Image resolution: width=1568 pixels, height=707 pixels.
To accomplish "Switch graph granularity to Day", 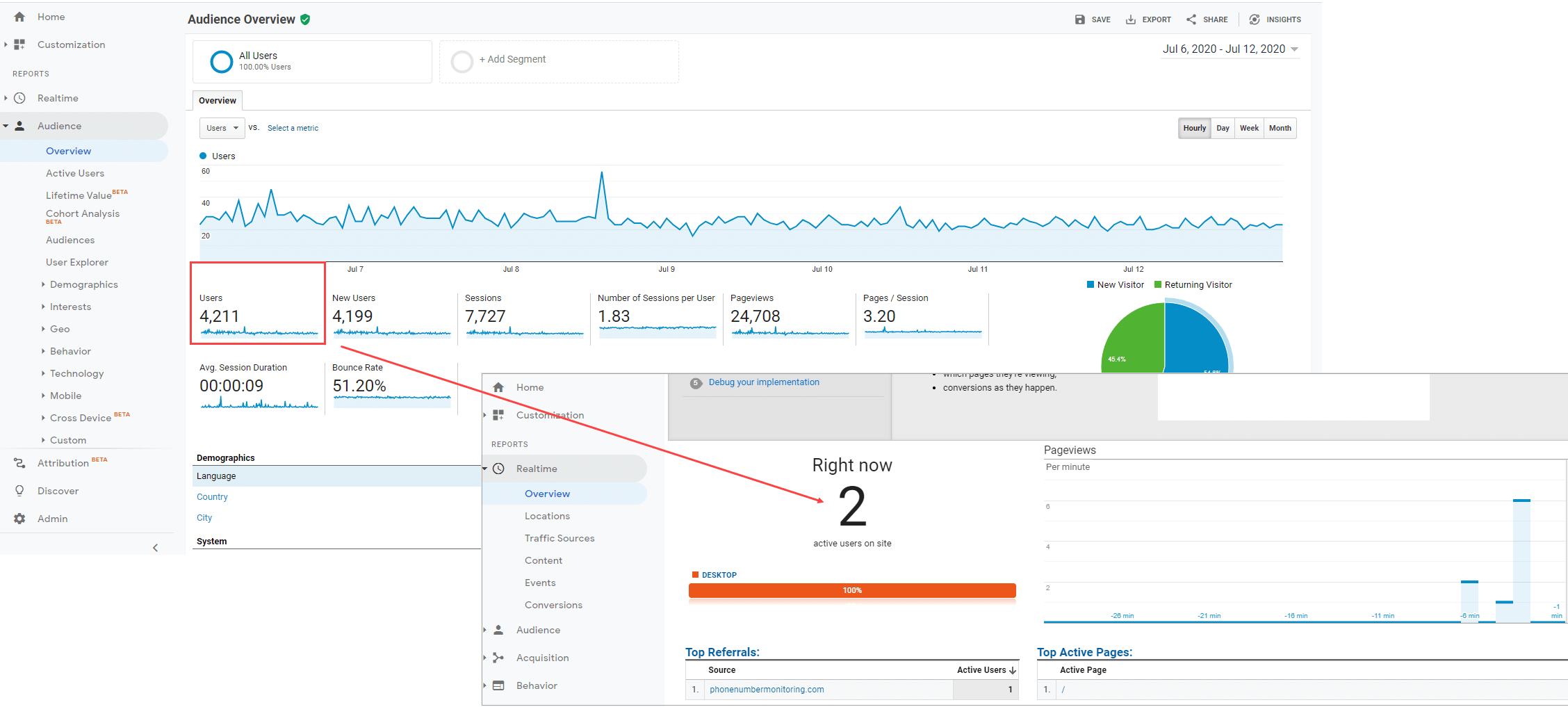I will tap(1223, 128).
